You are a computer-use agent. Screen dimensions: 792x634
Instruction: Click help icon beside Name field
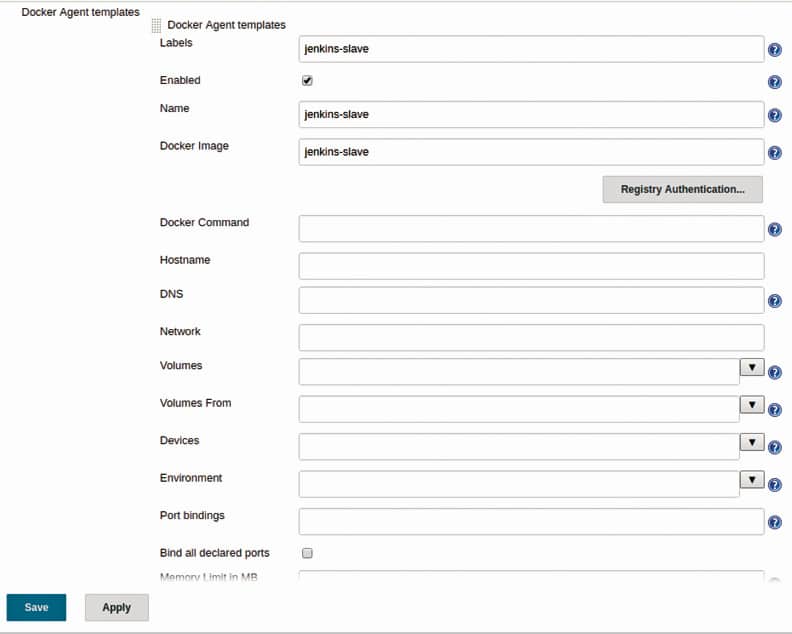(774, 116)
